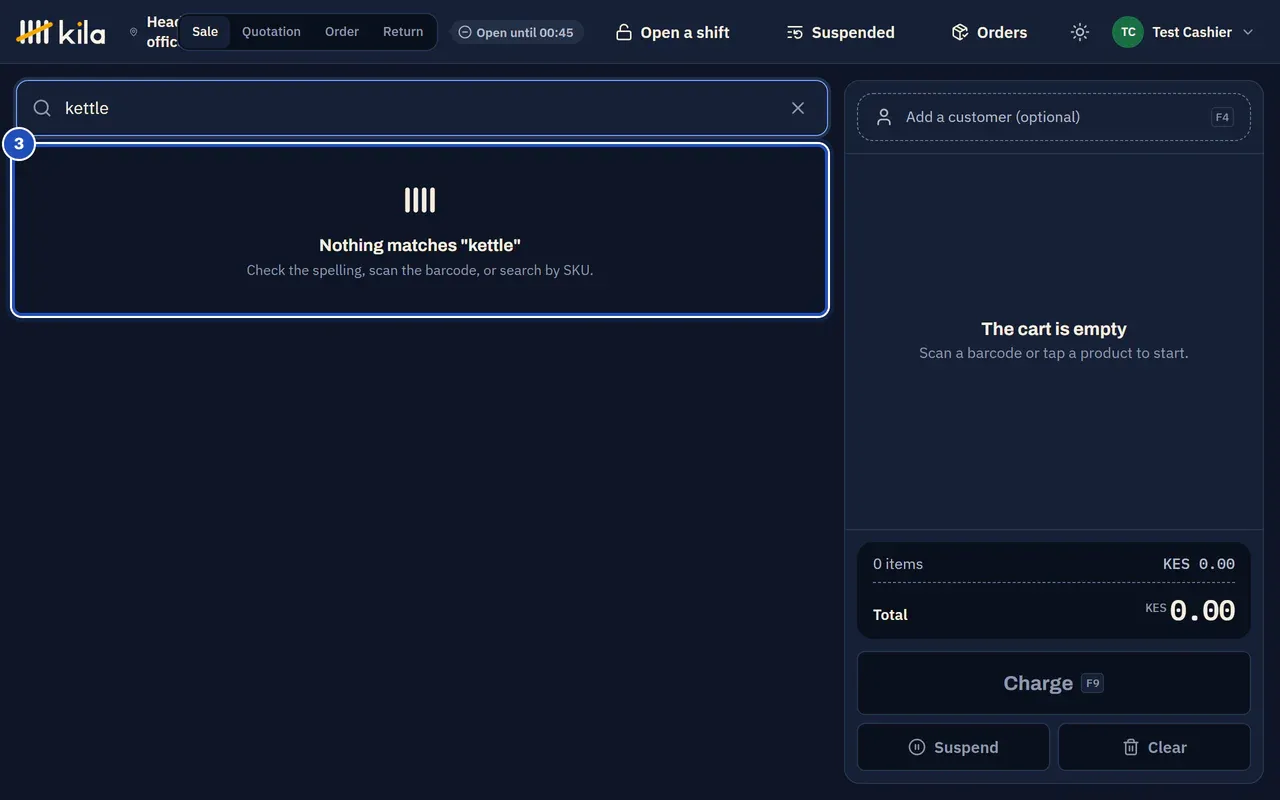Click the Open until 00:45 badge
Screen dimensions: 1280x800
516,32
